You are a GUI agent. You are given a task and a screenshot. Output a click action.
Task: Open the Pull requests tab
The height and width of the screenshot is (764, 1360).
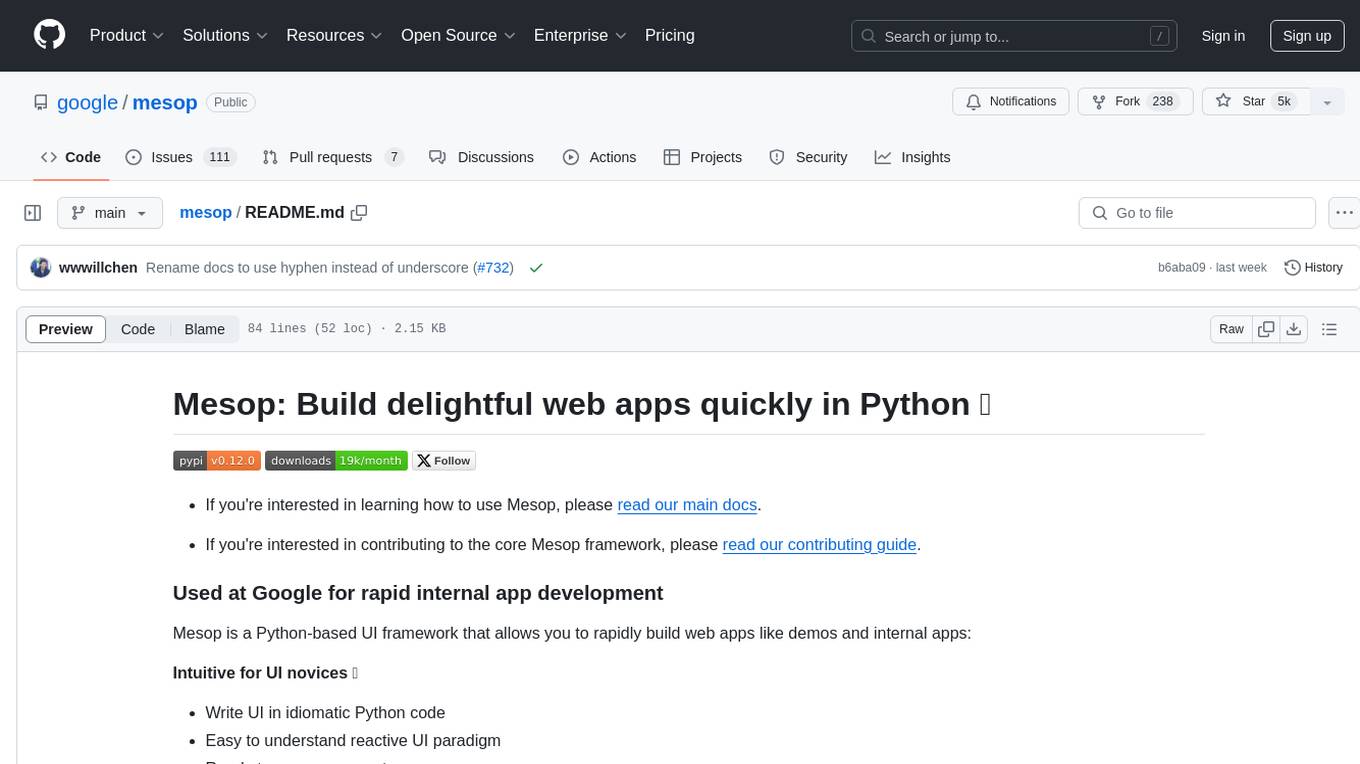pyautogui.click(x=332, y=157)
